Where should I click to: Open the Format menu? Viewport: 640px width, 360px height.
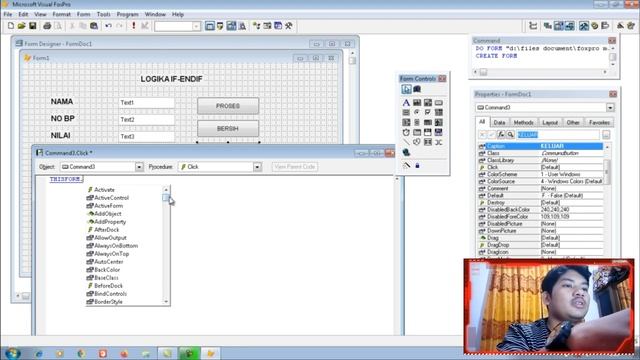click(x=61, y=14)
